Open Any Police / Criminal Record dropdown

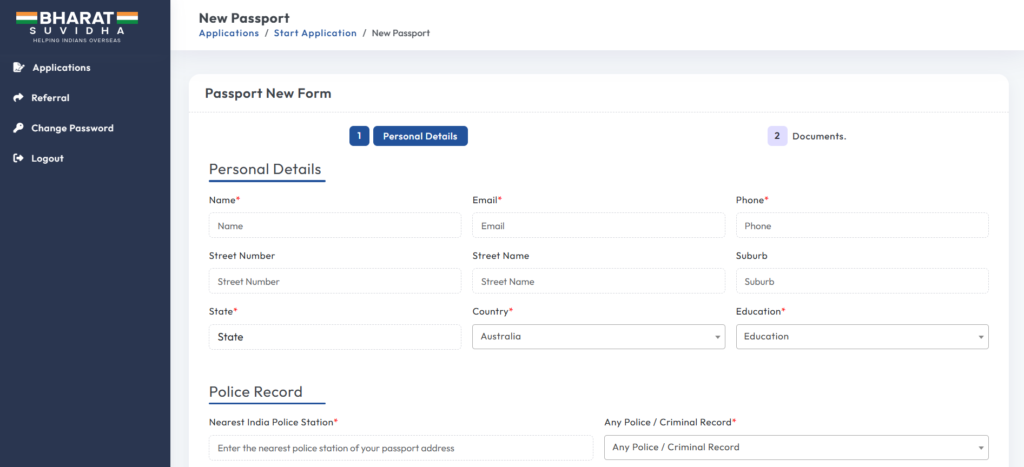tap(795, 447)
